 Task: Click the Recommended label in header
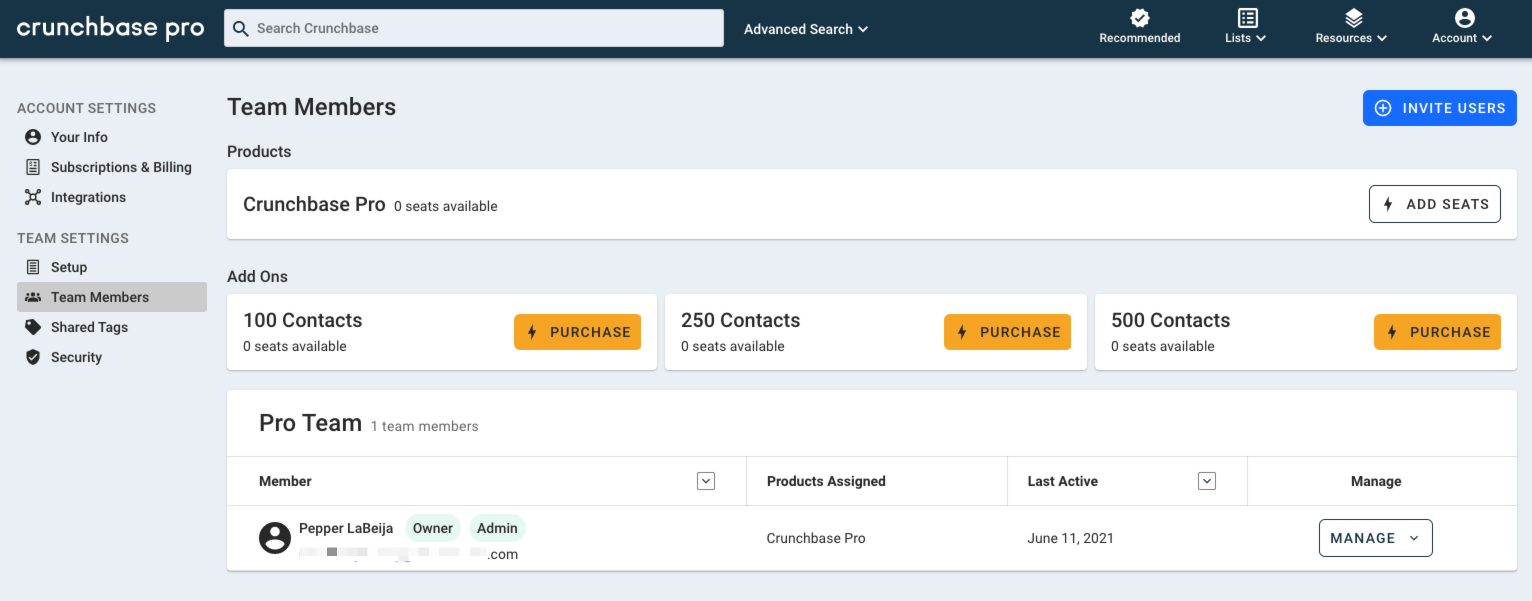click(1140, 38)
